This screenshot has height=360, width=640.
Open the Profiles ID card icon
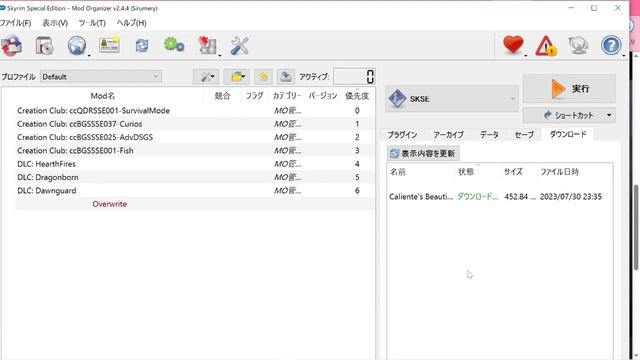(109, 45)
